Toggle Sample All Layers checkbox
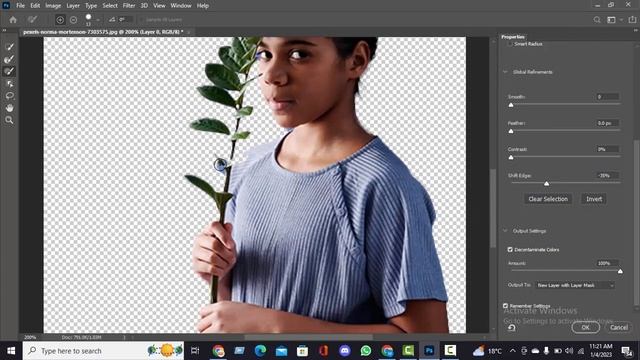640x360 pixels. coord(142,20)
